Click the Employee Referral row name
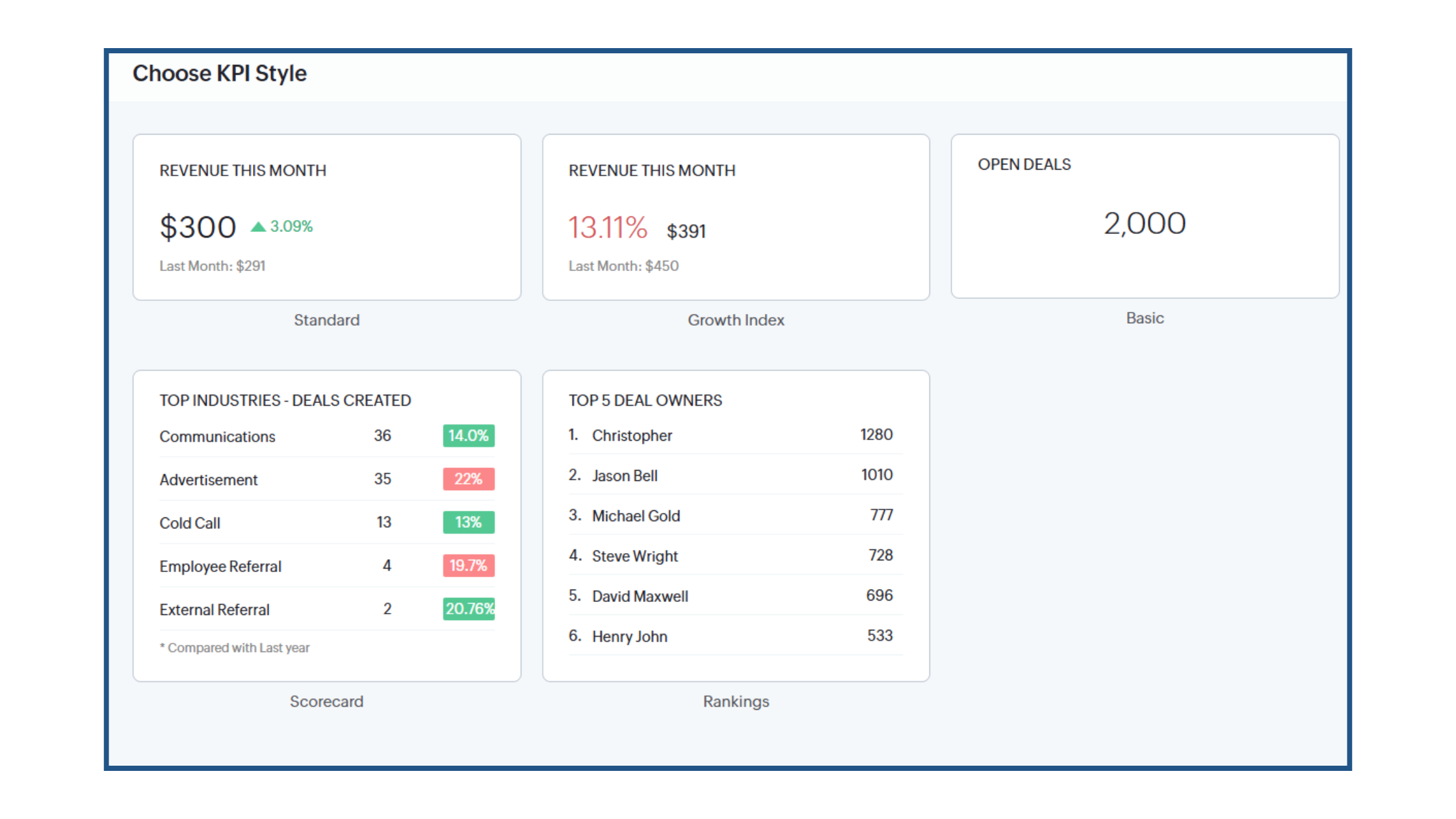The width and height of the screenshot is (1456, 819). click(x=220, y=567)
